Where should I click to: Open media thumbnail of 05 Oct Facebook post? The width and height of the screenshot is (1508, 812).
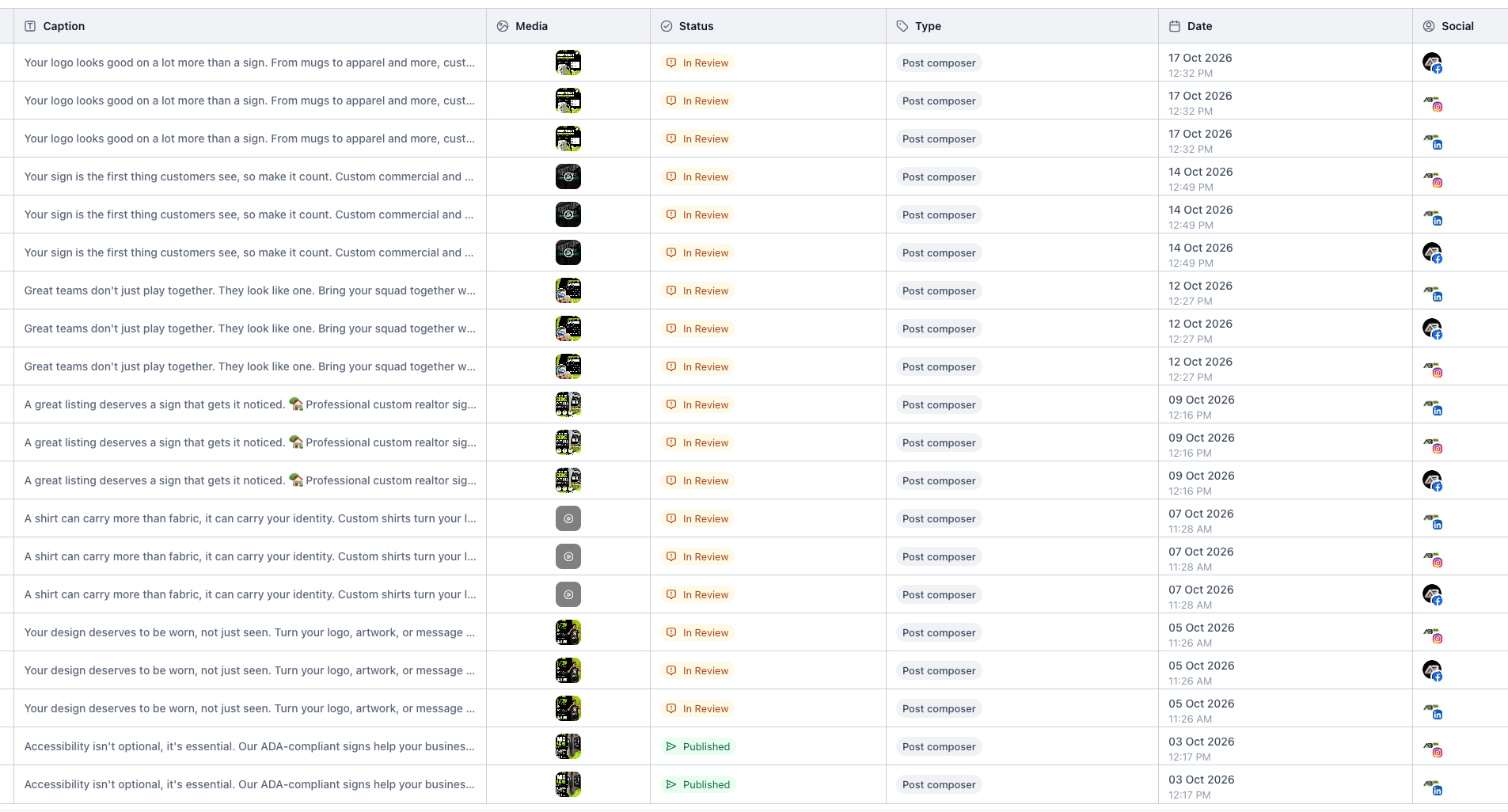tap(568, 670)
